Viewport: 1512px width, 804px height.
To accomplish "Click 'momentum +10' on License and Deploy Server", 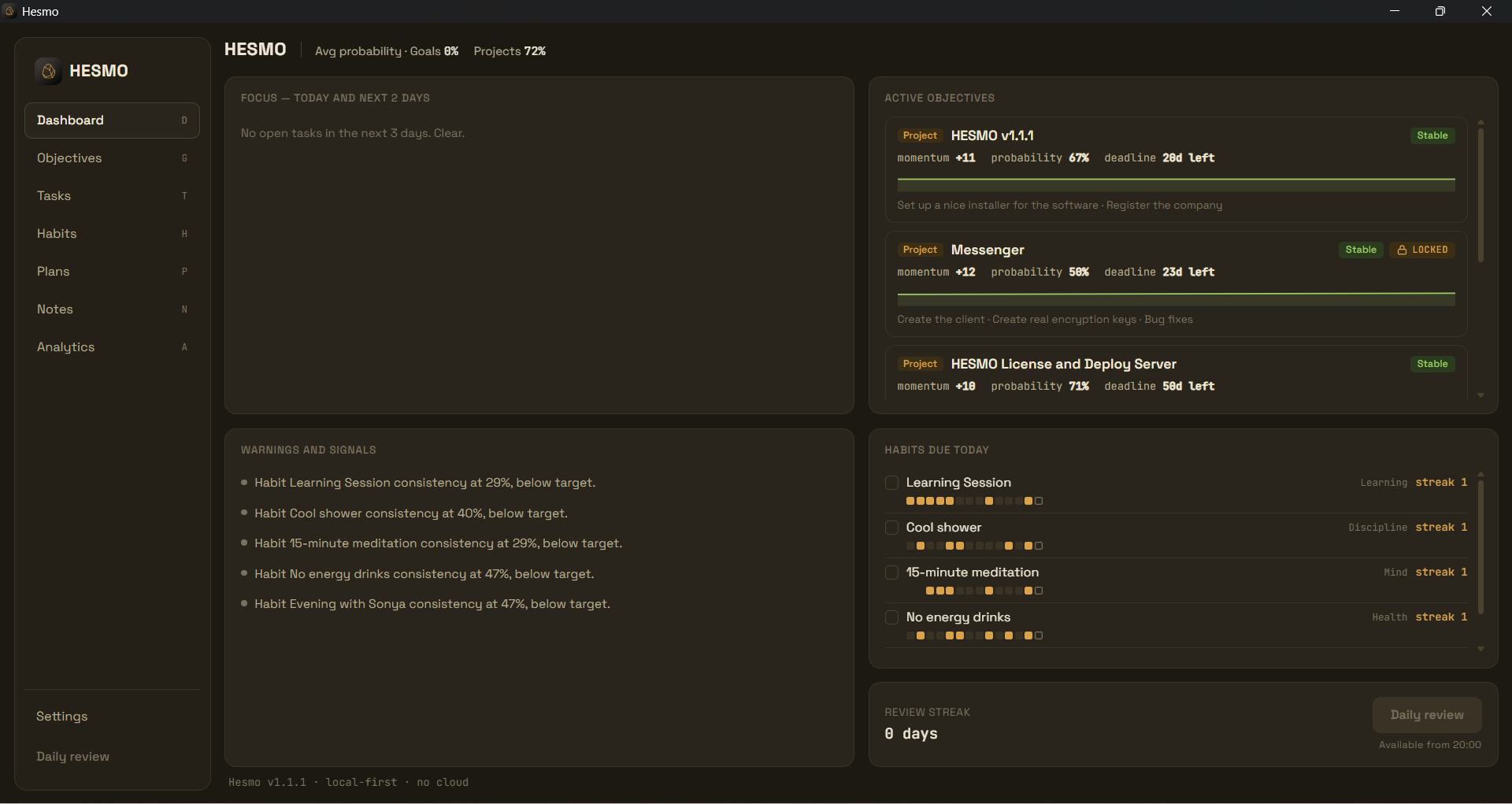I will [x=936, y=387].
